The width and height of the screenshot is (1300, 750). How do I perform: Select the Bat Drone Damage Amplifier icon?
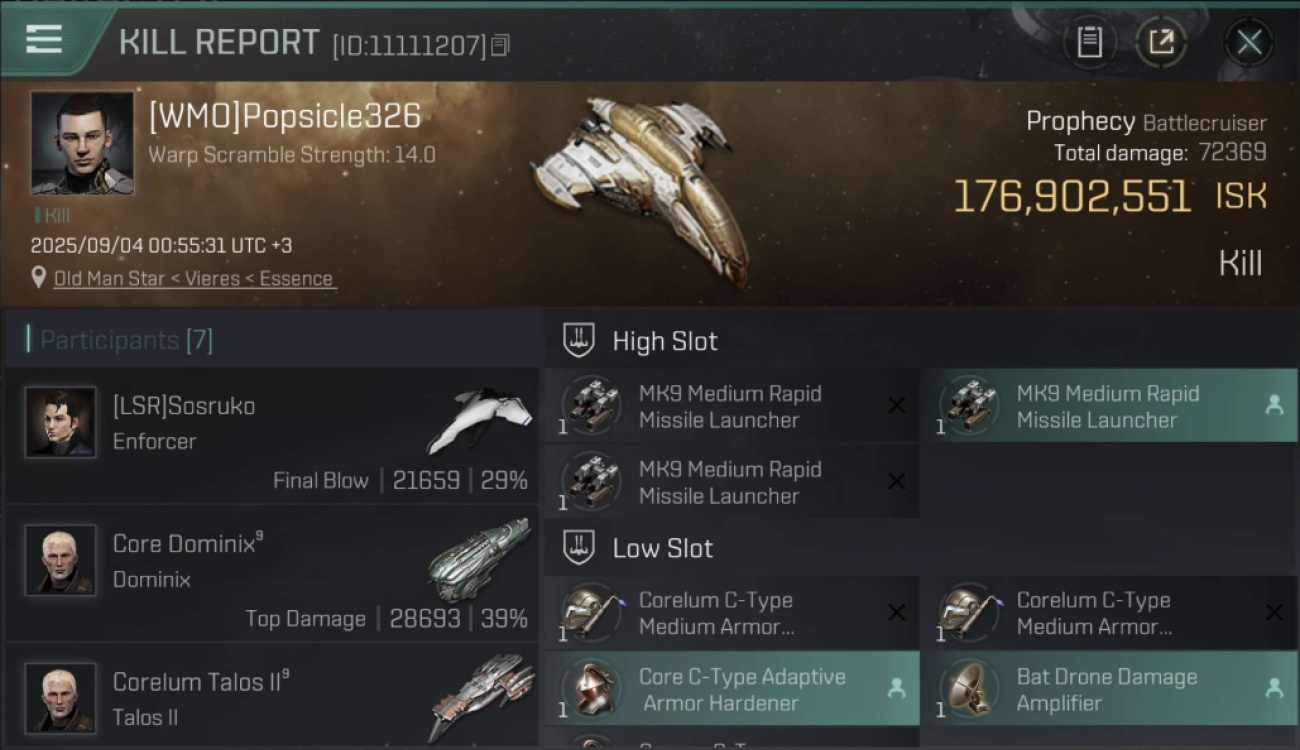click(x=967, y=689)
